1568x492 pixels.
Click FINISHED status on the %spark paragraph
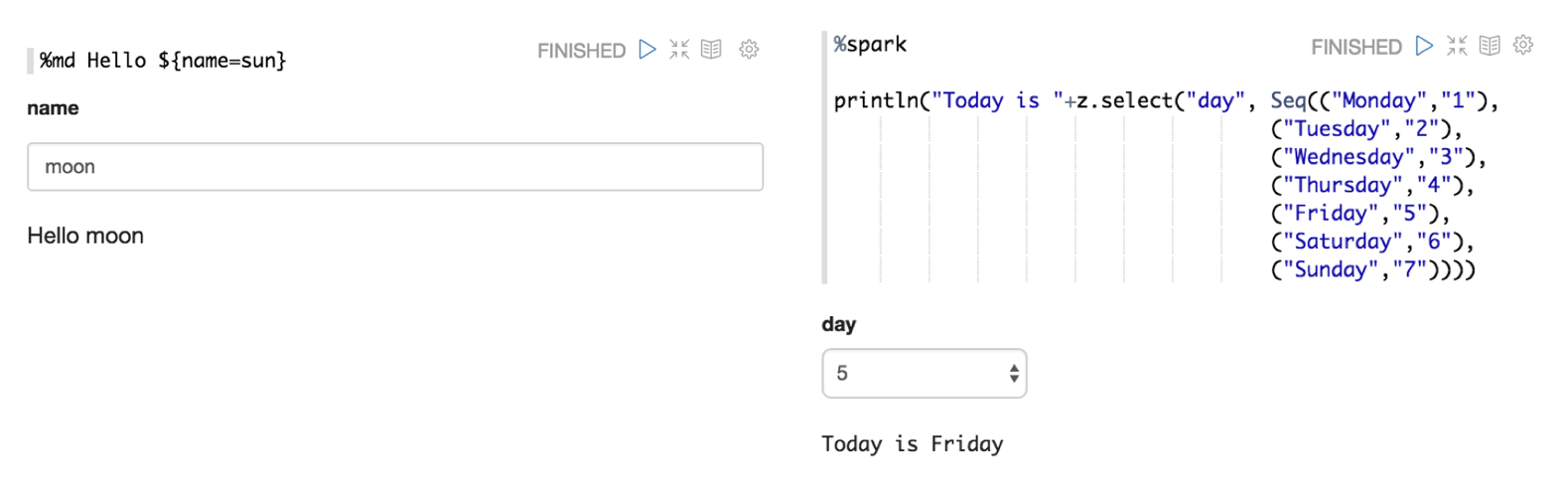[1355, 47]
